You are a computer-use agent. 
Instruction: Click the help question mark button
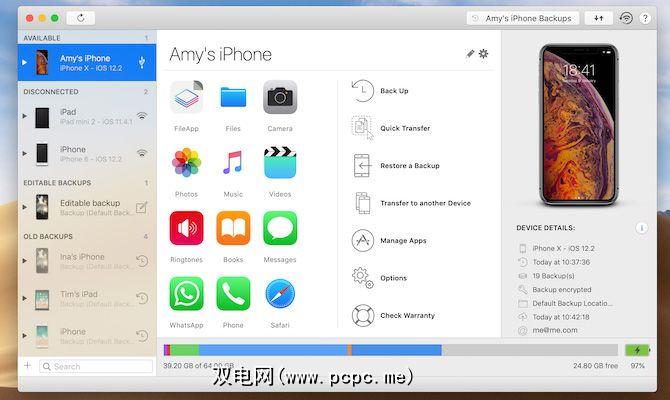coord(645,18)
